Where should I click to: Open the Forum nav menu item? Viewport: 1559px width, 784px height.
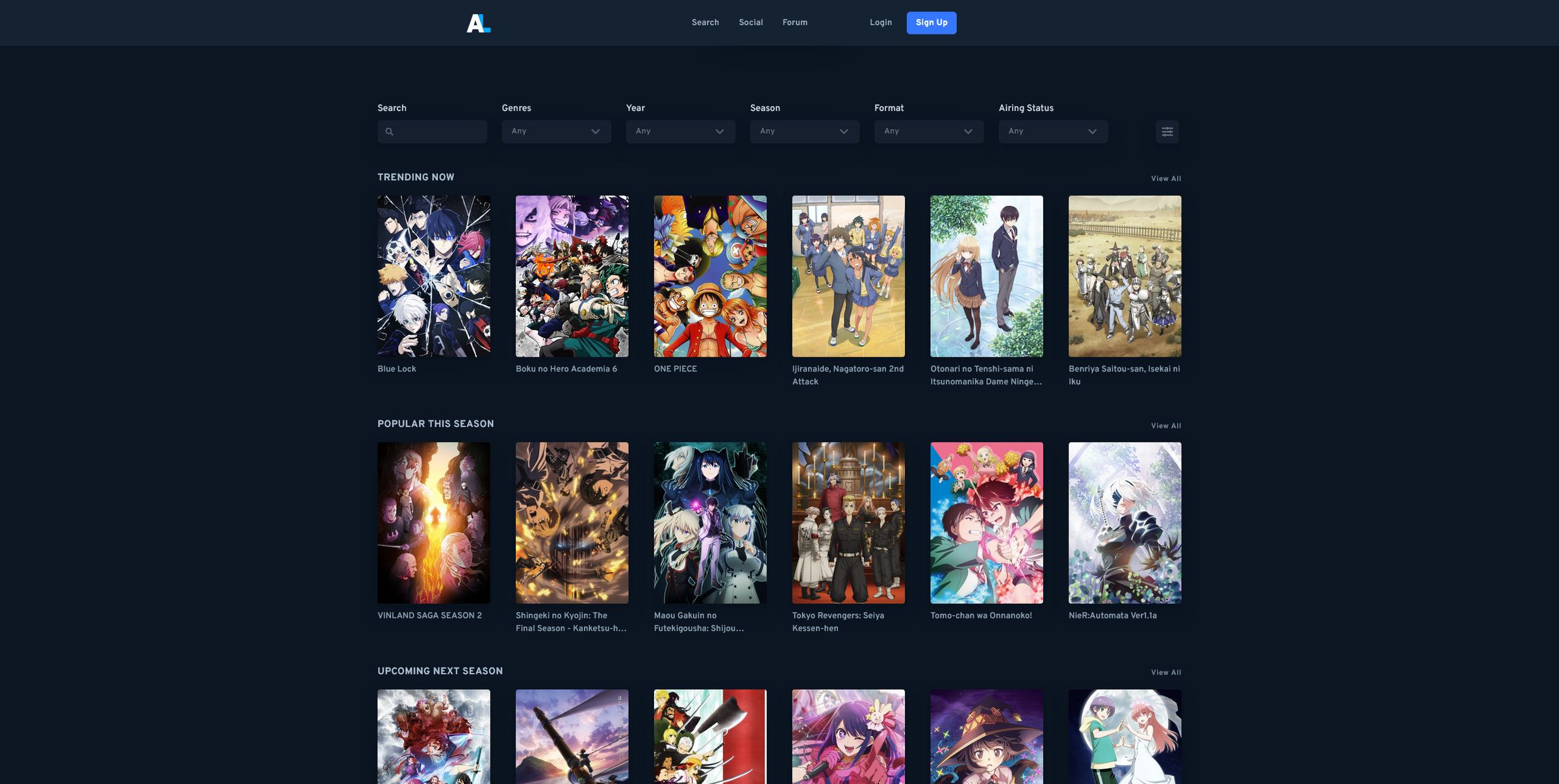(x=794, y=23)
